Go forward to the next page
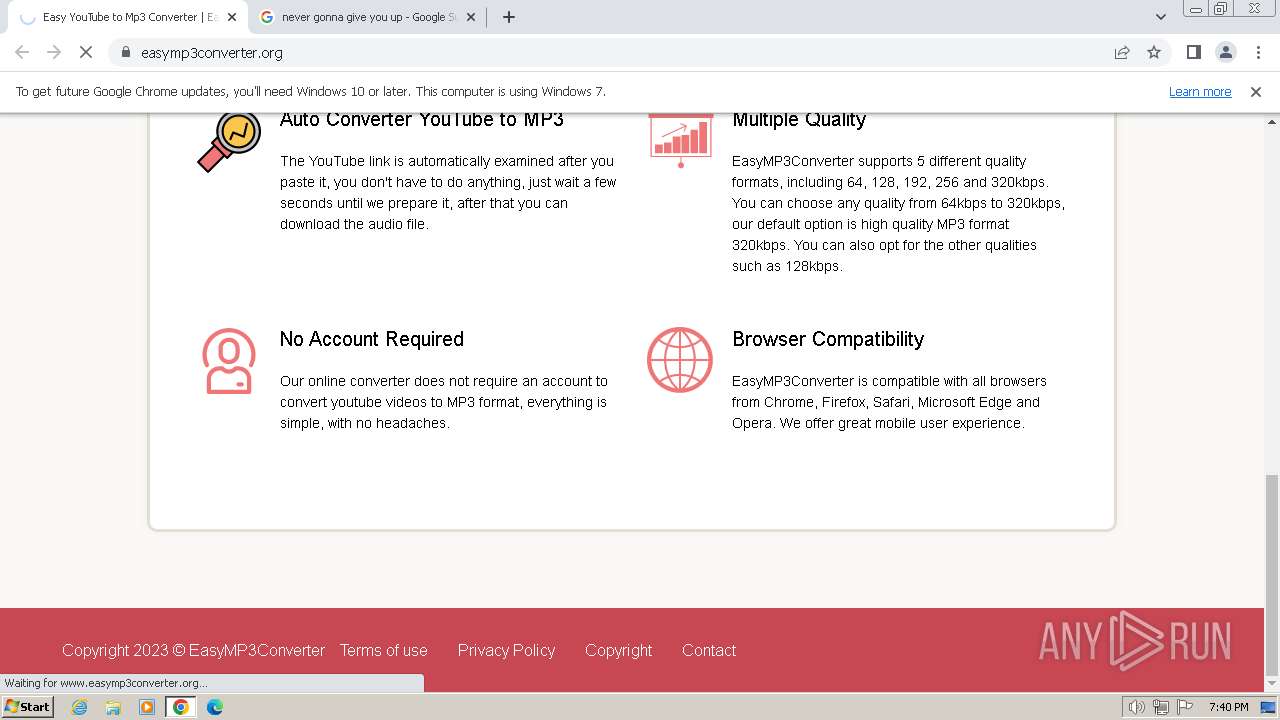 54,52
